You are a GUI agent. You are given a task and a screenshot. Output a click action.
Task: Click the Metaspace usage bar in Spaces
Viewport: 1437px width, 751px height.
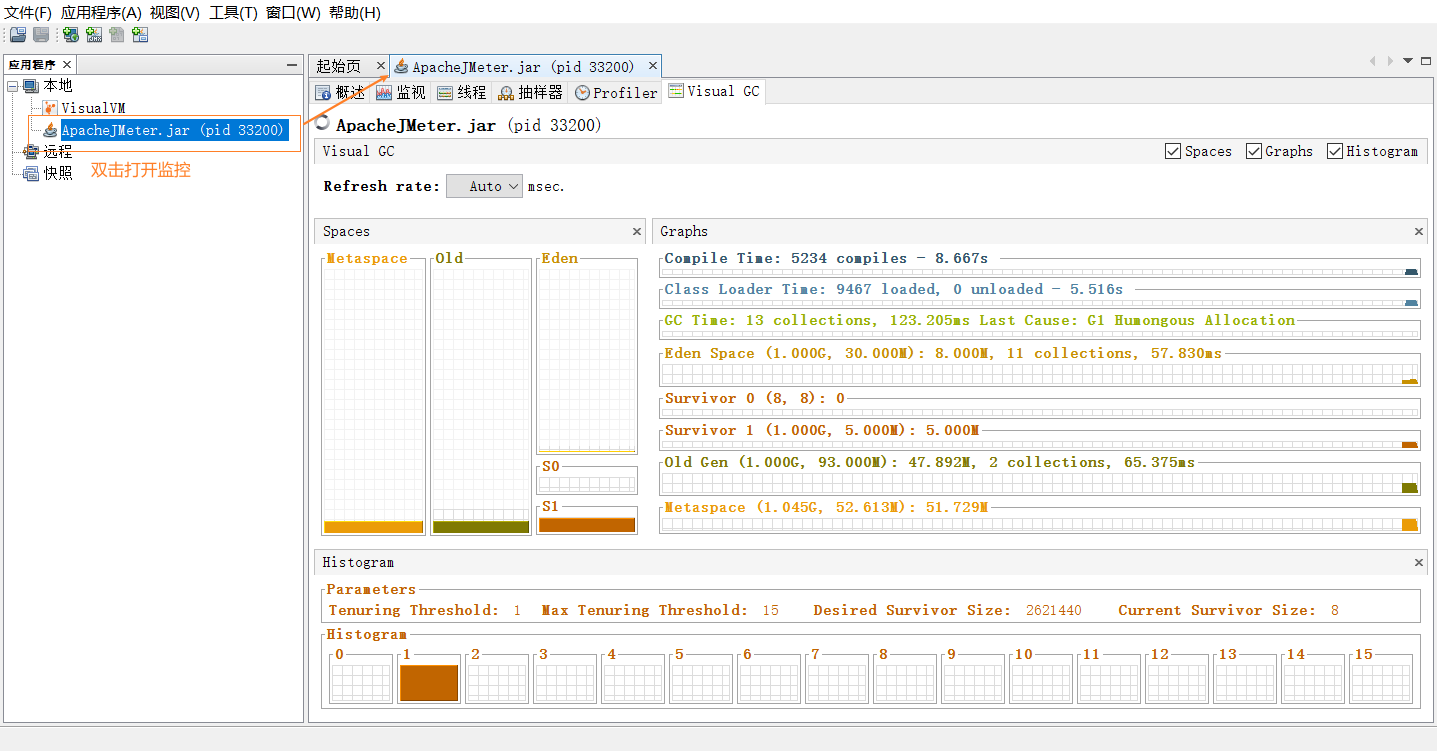pyautogui.click(x=374, y=527)
